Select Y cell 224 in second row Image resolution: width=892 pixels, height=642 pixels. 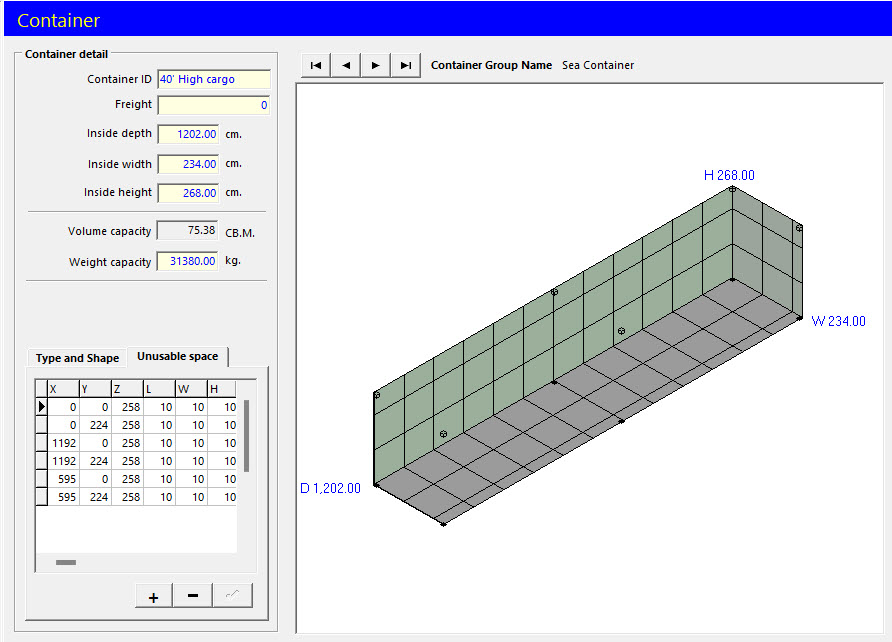(95, 425)
